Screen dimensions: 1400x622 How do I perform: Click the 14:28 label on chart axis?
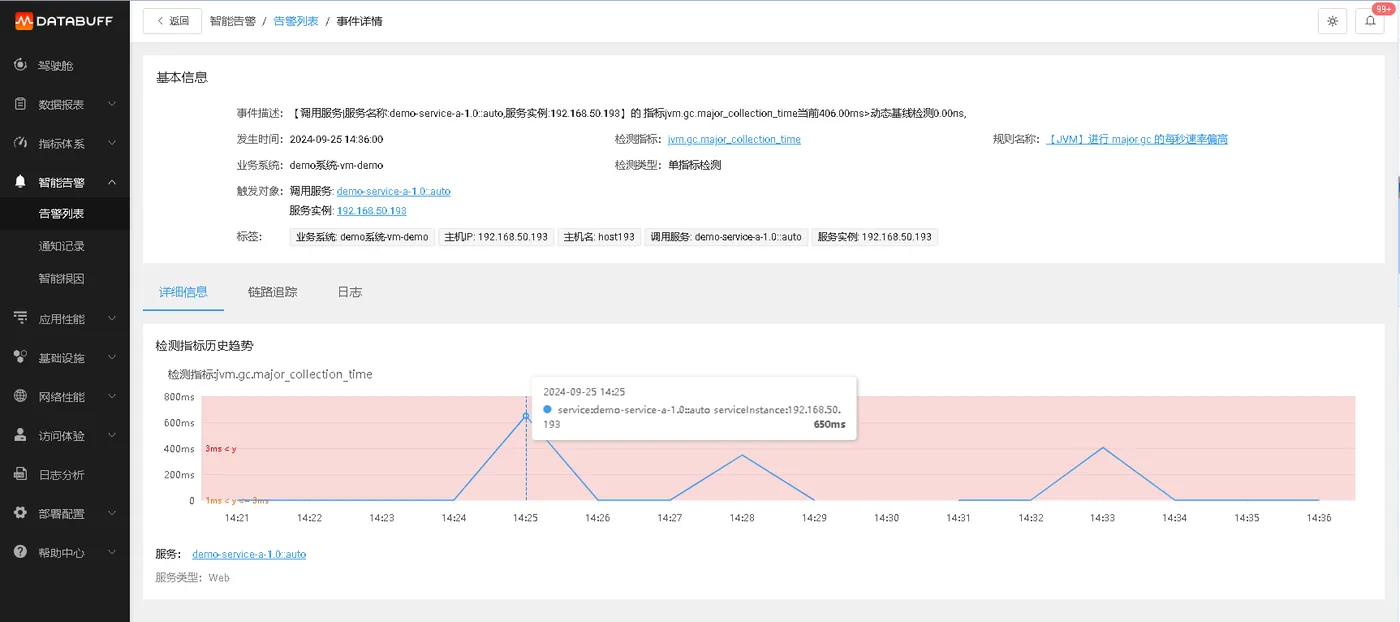coord(742,518)
